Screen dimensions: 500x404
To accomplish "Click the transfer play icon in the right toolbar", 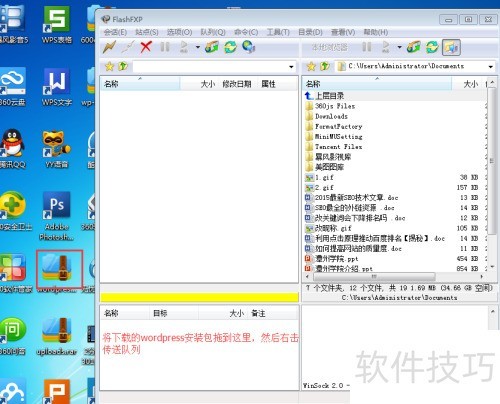I will click(x=386, y=47).
